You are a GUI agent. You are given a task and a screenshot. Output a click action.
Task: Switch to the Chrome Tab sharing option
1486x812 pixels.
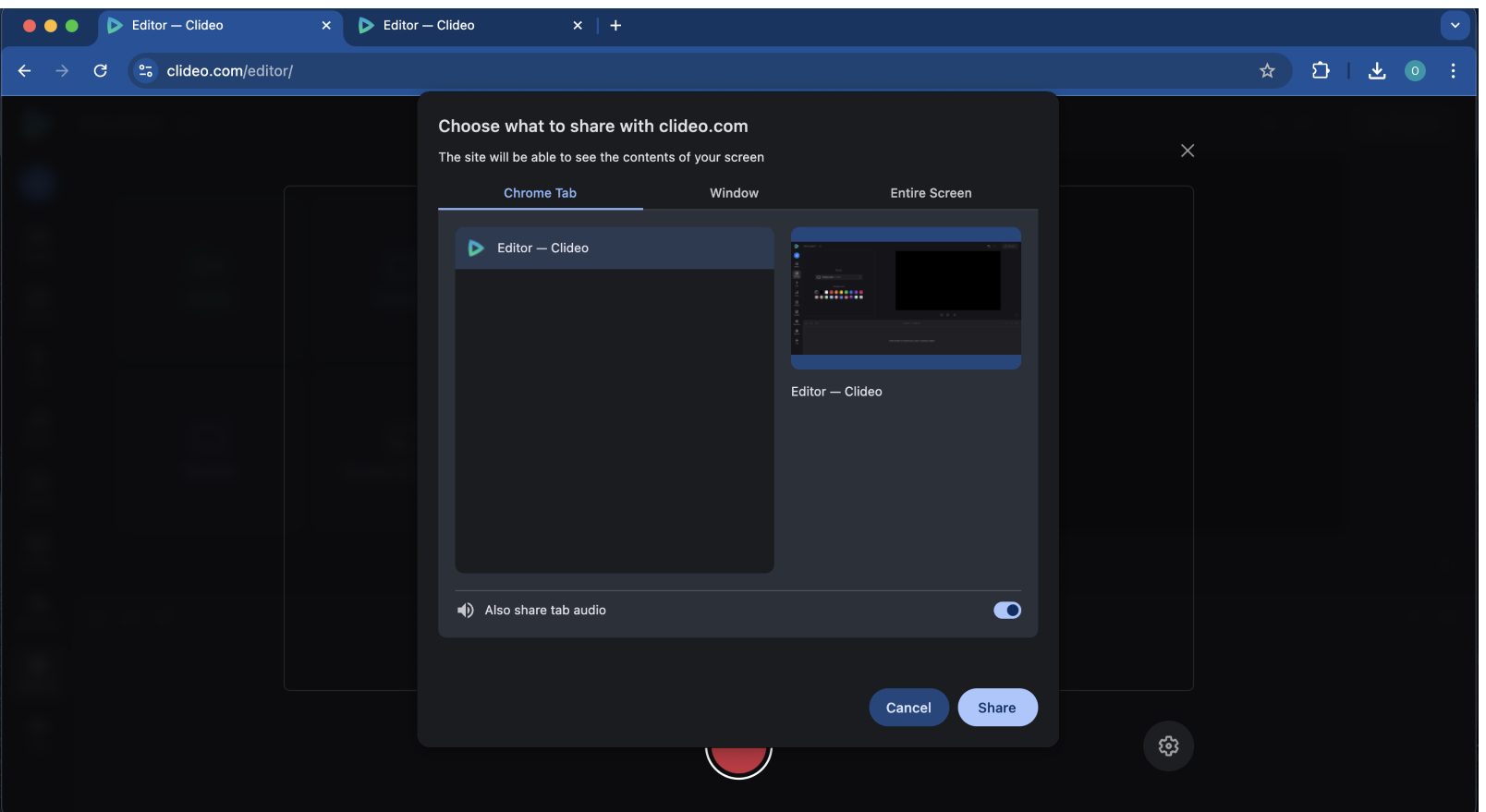(540, 193)
